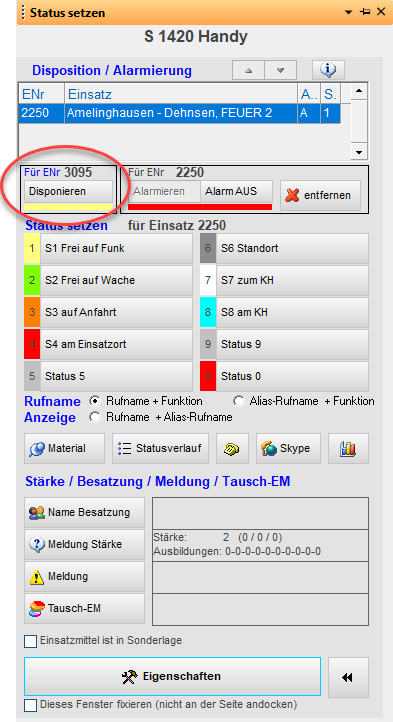
Task: Open the bar chart statistics icon
Action: pos(348,448)
